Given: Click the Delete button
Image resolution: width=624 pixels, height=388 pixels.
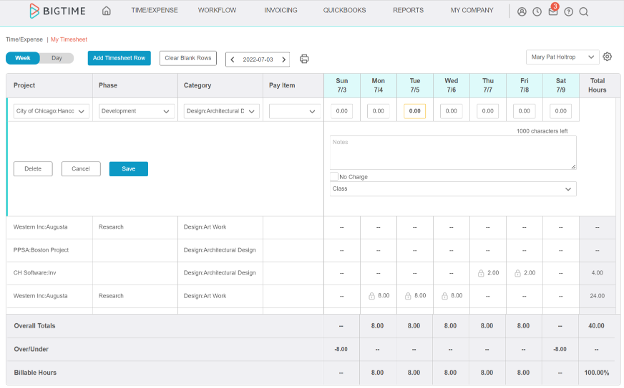Looking at the screenshot, I should click(x=33, y=169).
